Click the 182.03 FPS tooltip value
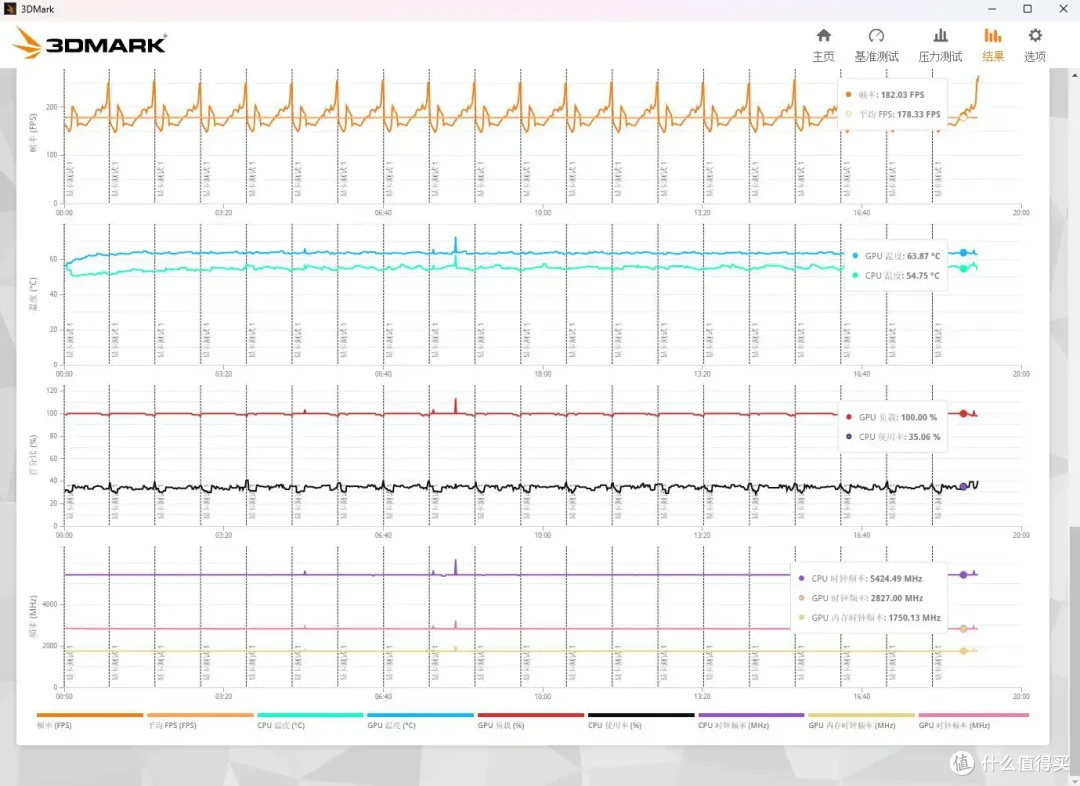Image resolution: width=1080 pixels, height=786 pixels. (x=902, y=95)
